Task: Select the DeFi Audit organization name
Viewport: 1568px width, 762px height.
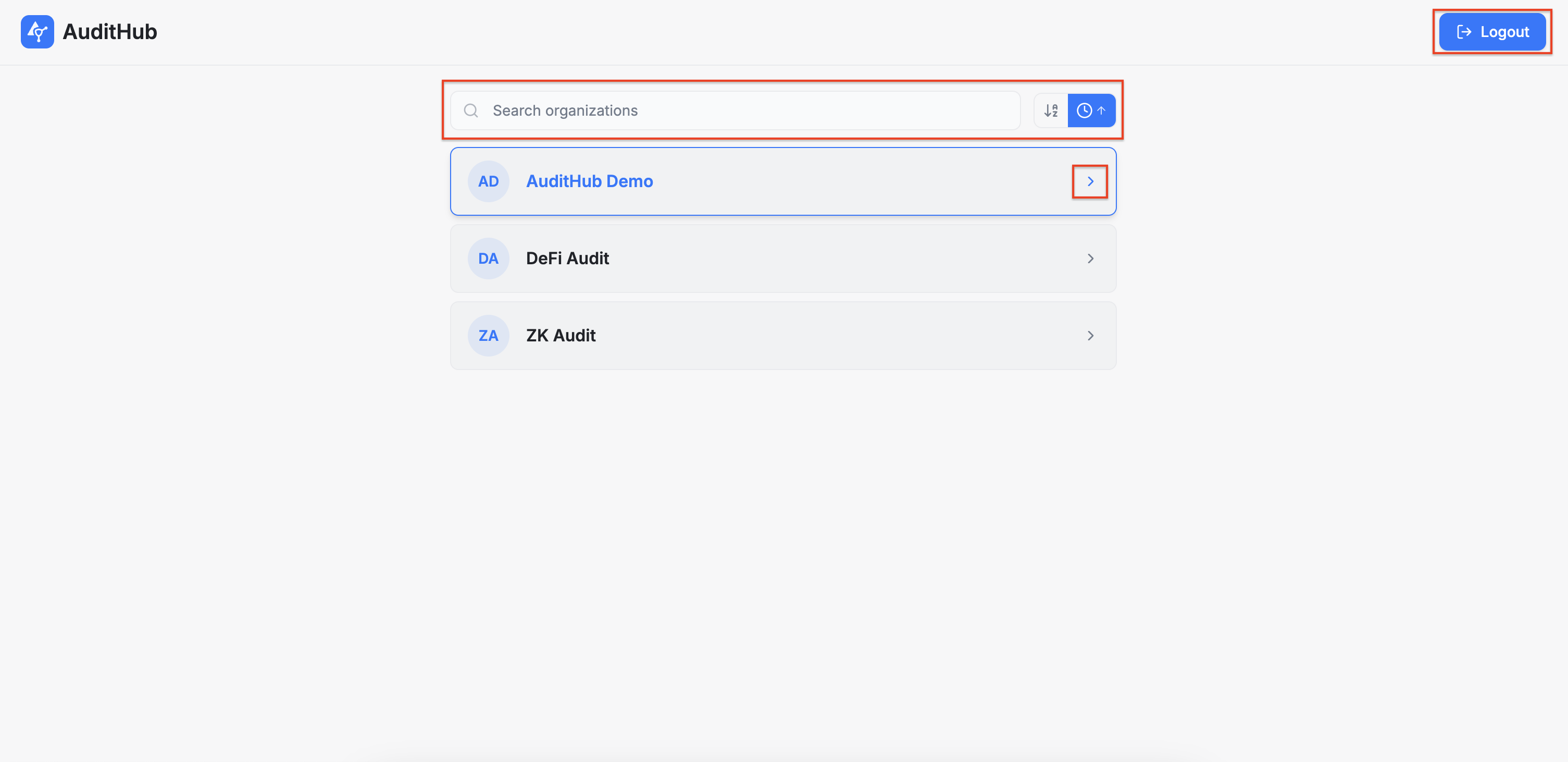Action: click(567, 259)
